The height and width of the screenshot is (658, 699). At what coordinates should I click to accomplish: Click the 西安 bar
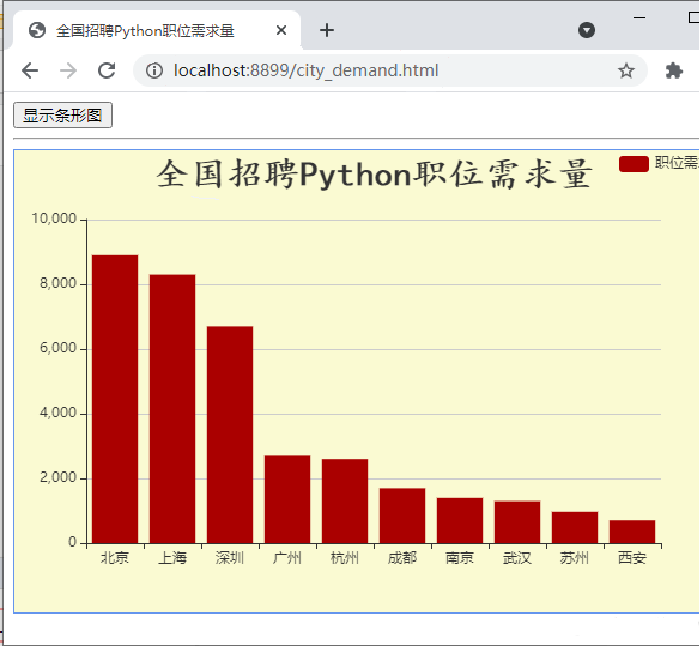(633, 531)
